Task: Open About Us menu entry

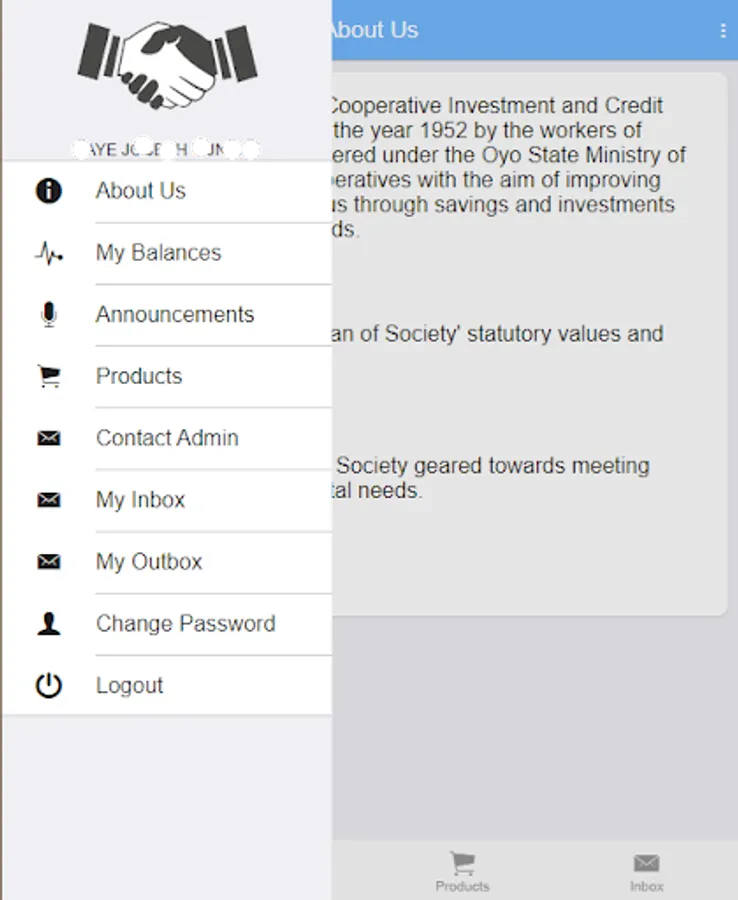Action: pos(141,191)
